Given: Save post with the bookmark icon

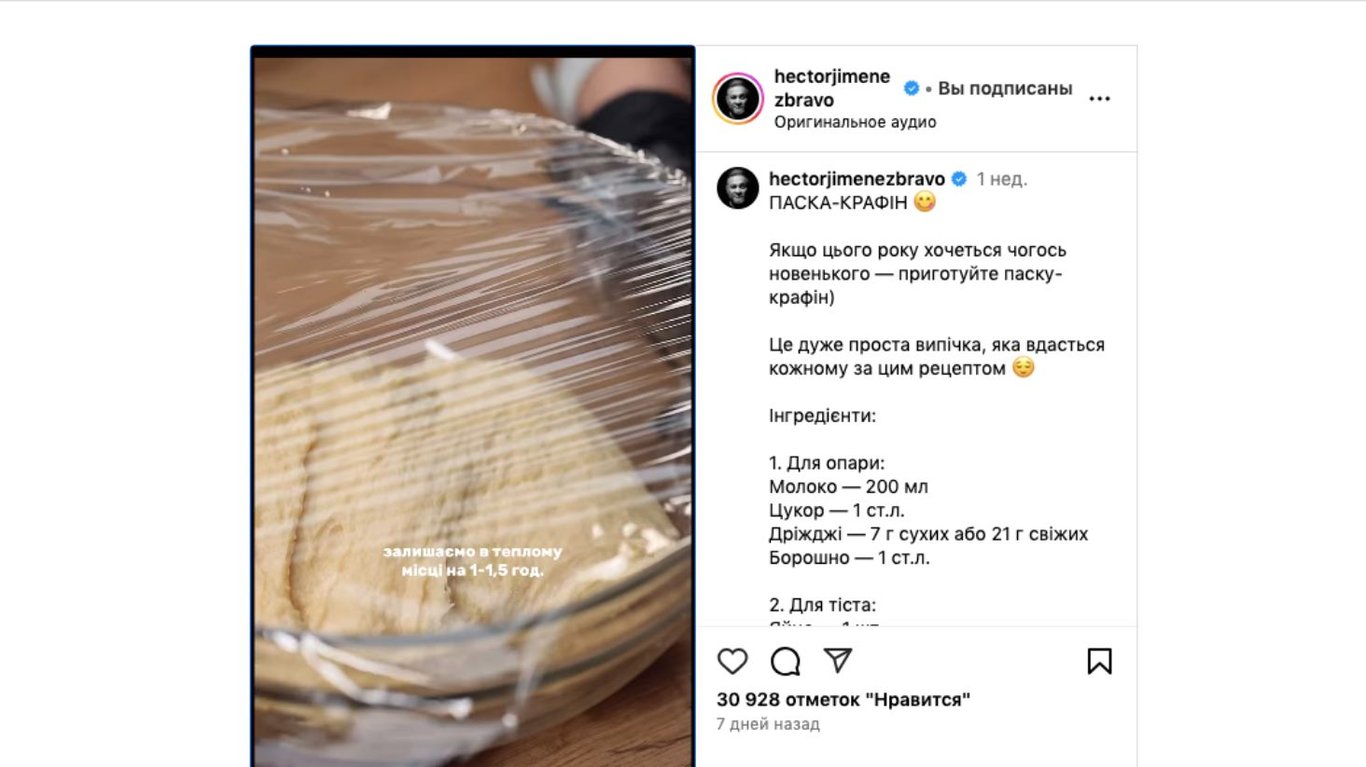Looking at the screenshot, I should (1099, 661).
